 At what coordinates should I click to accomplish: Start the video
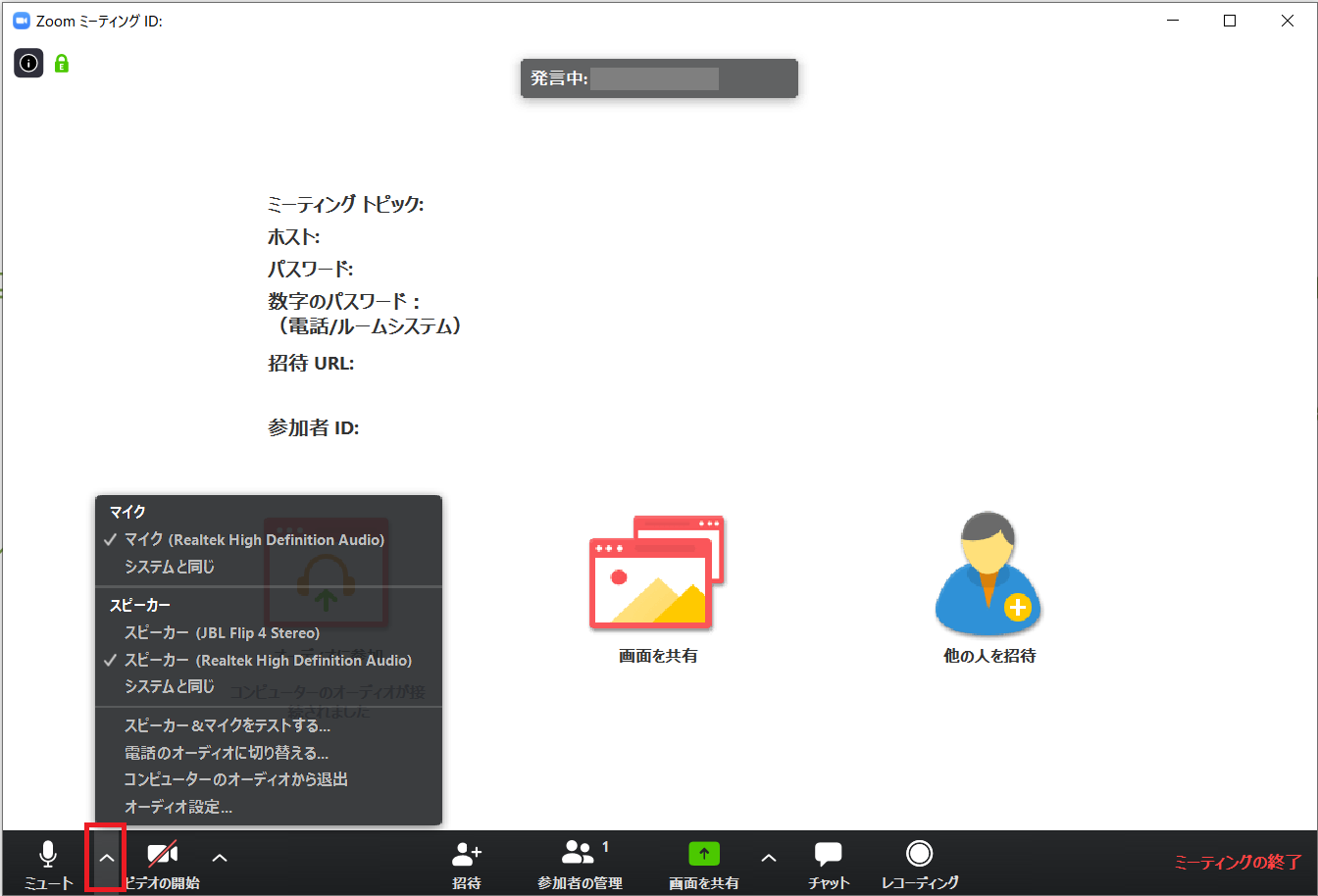tap(160, 861)
